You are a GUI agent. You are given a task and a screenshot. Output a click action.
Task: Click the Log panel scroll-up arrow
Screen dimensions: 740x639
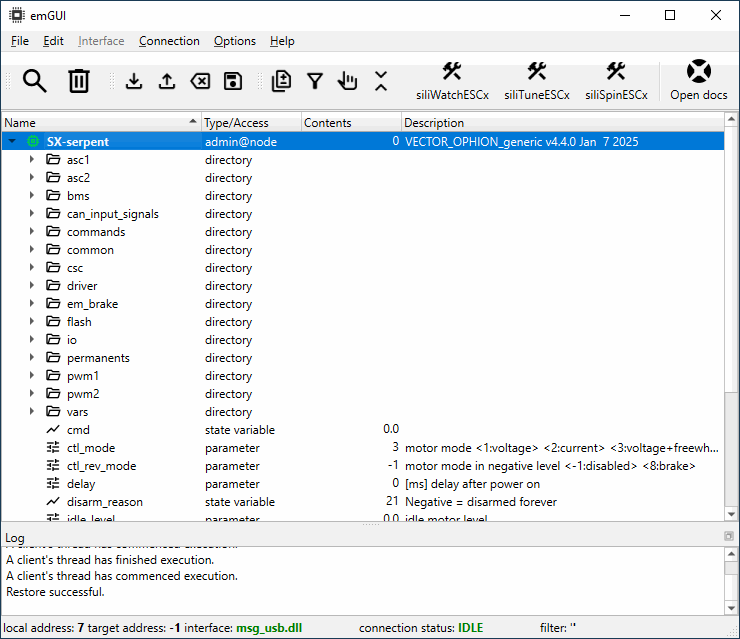731,554
